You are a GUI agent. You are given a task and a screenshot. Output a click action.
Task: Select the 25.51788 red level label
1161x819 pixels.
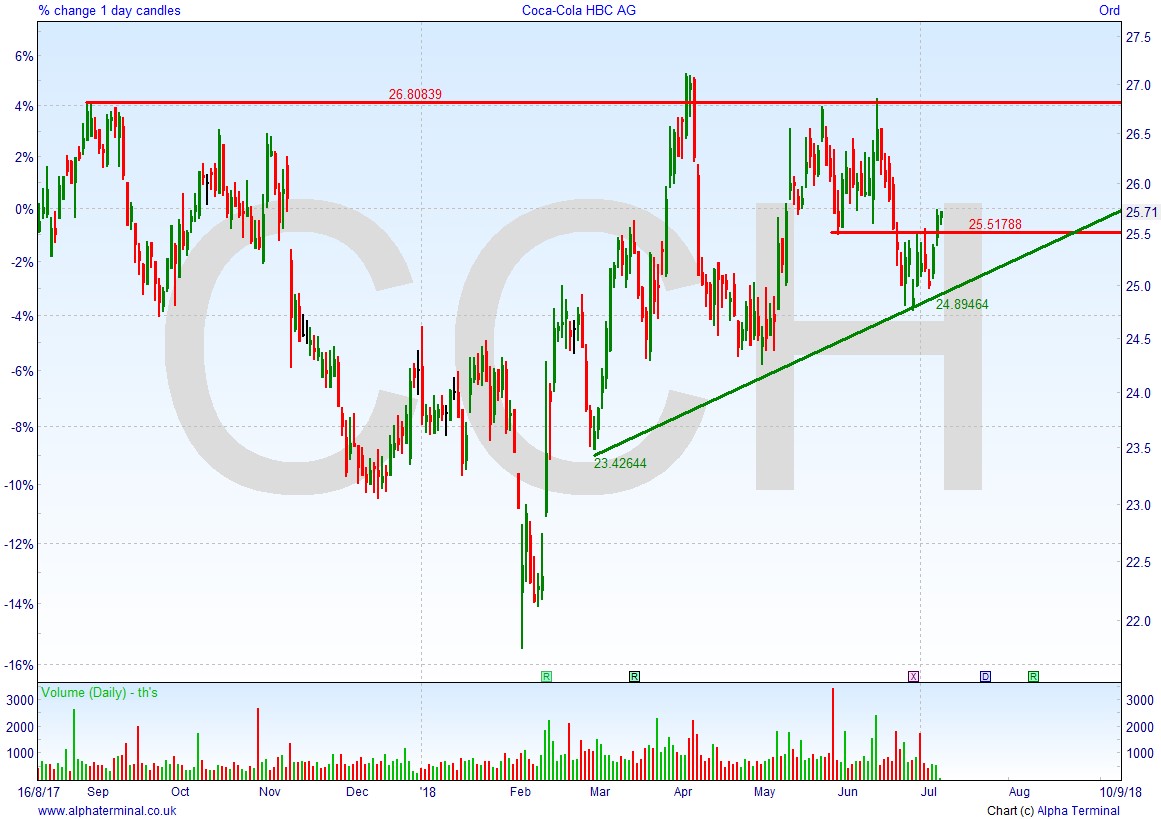994,224
